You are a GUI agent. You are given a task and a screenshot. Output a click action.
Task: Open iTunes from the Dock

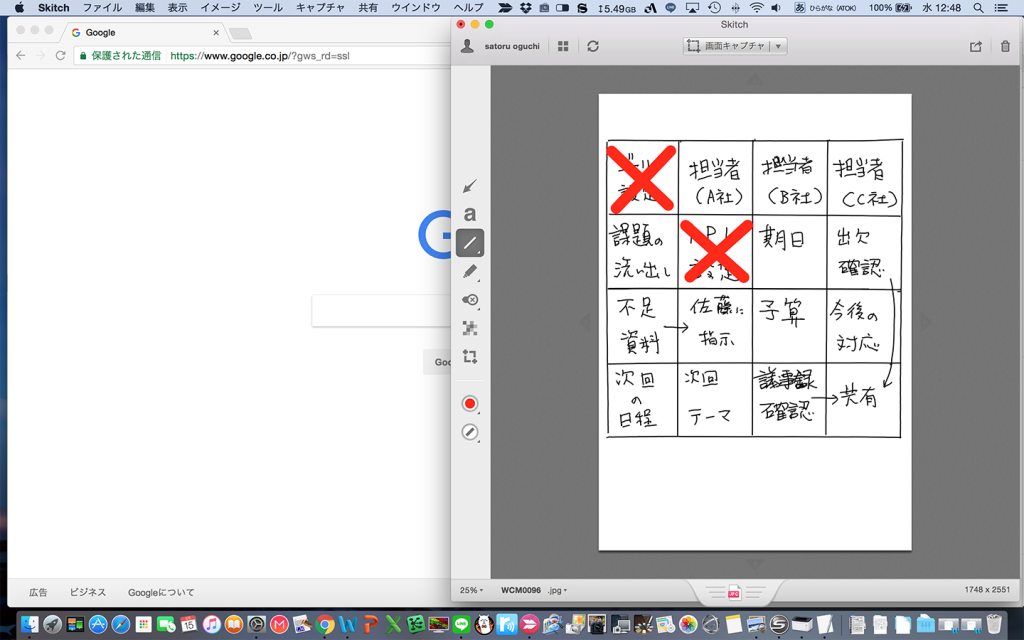point(212,624)
